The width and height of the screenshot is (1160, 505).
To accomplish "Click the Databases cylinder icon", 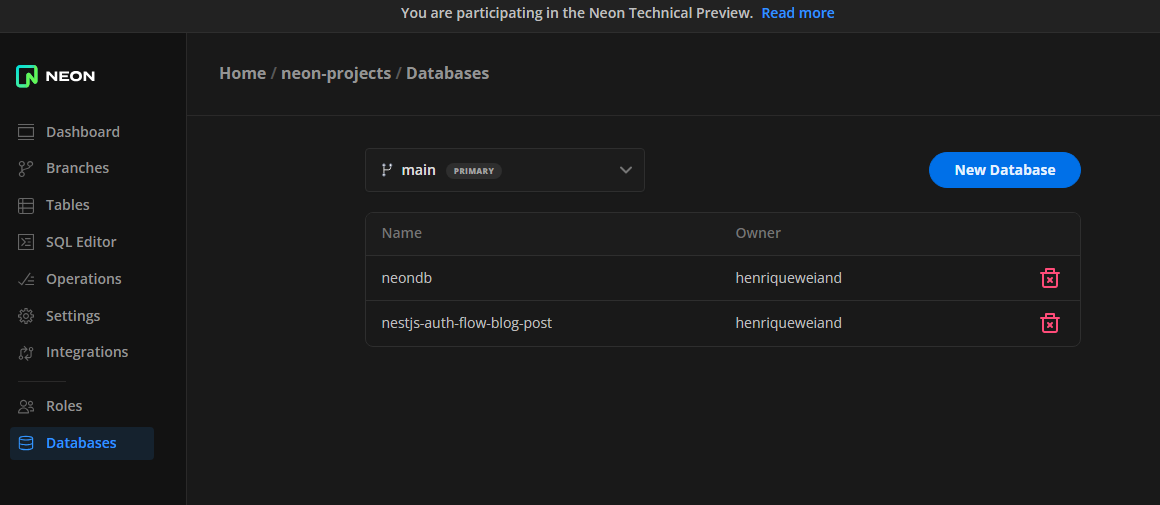I will pos(26,443).
